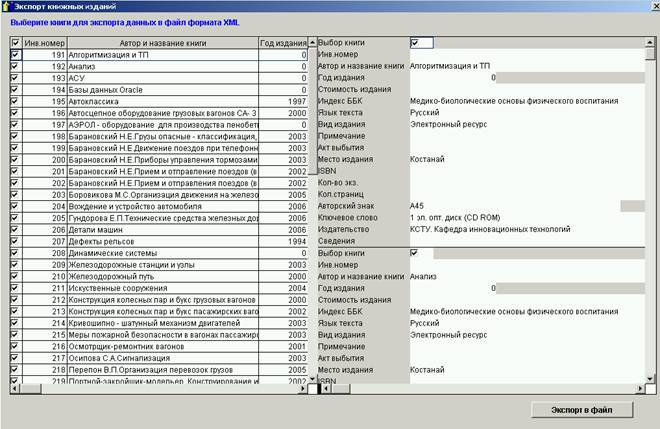This screenshot has height=429, width=660.
Task: Select row 205 Гундорова Е.П.
Action: [163, 218]
